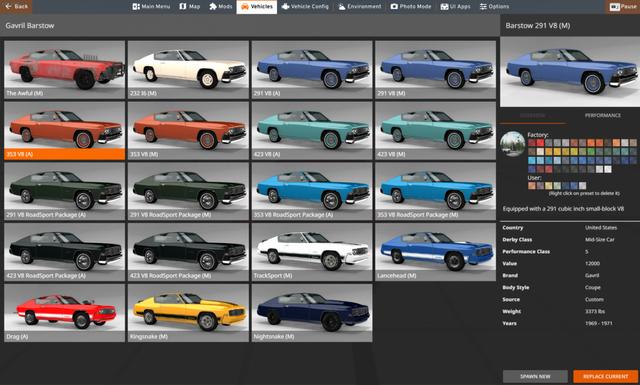Select the Nightsnake (M) configuration
This screenshot has width=640, height=385.
312,313
